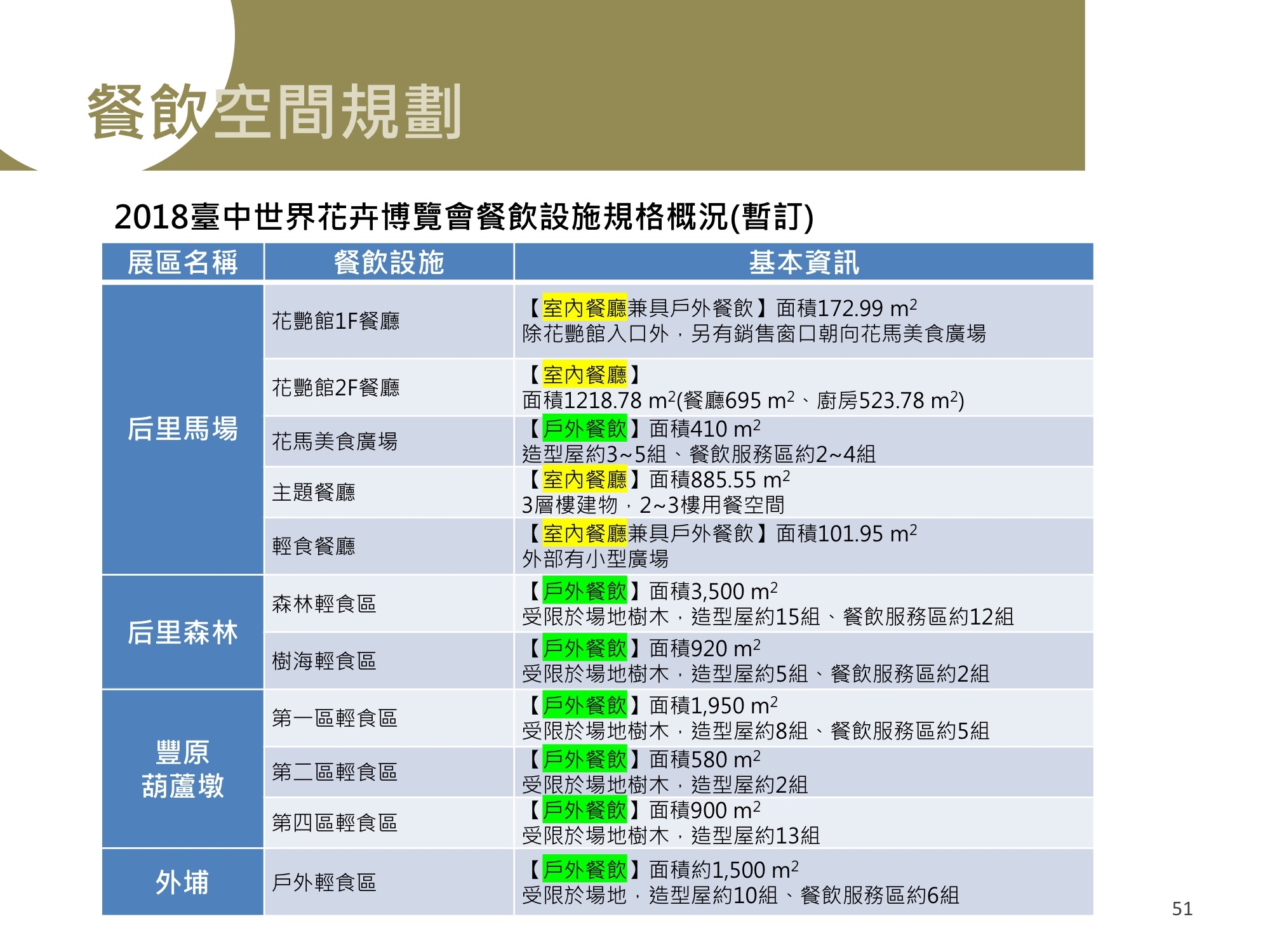Click the 后里馬場 zone cell
Image resolution: width=1270 pixels, height=952 pixels.
(x=183, y=429)
